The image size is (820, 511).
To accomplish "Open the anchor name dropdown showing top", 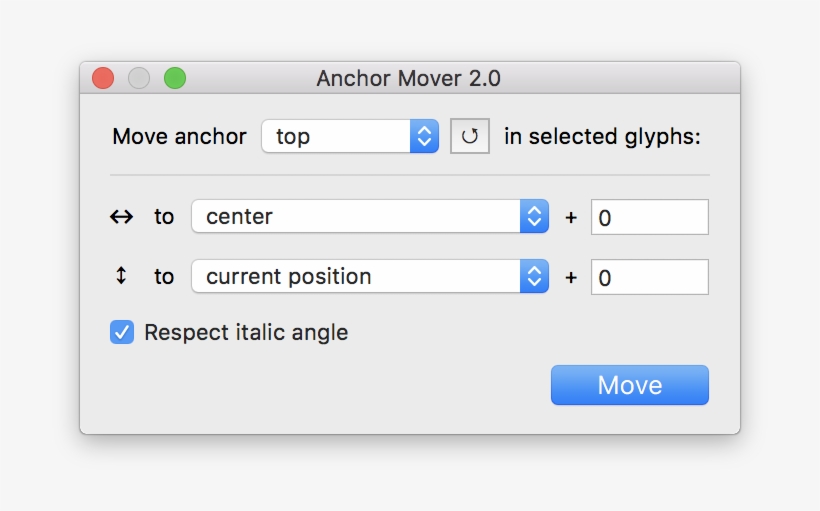I will pyautogui.click(x=350, y=136).
